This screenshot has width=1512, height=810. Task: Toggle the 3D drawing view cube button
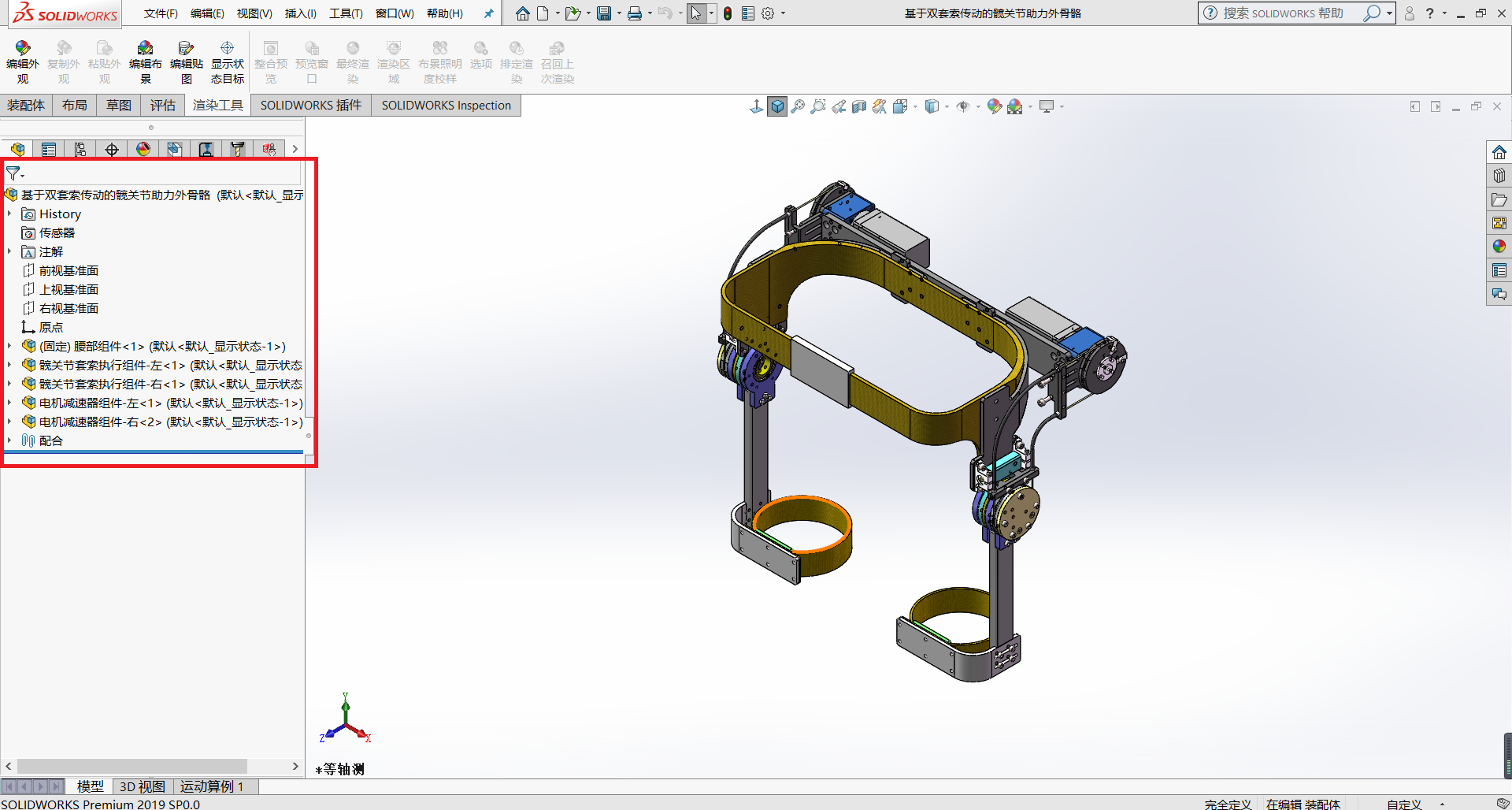point(777,106)
